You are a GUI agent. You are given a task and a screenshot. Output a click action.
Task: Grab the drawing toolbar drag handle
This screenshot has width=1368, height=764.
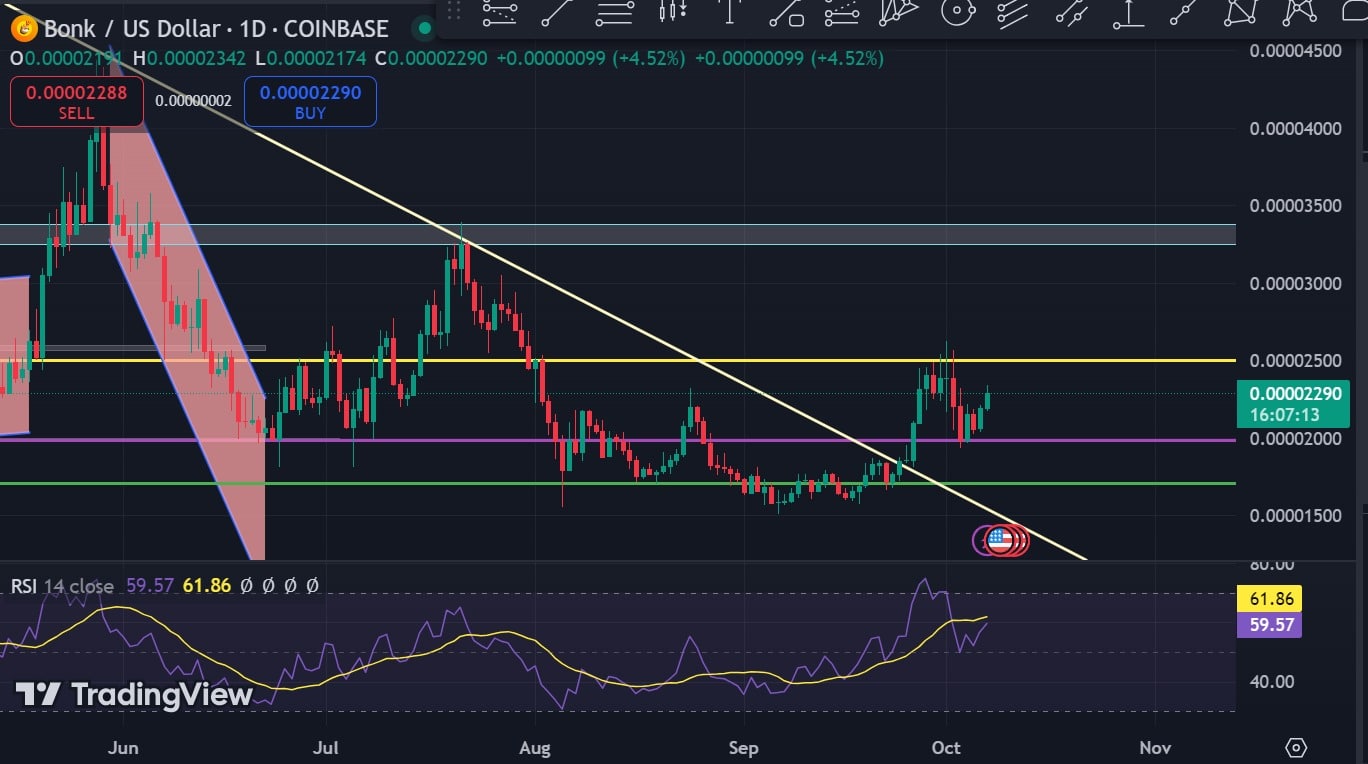point(455,12)
